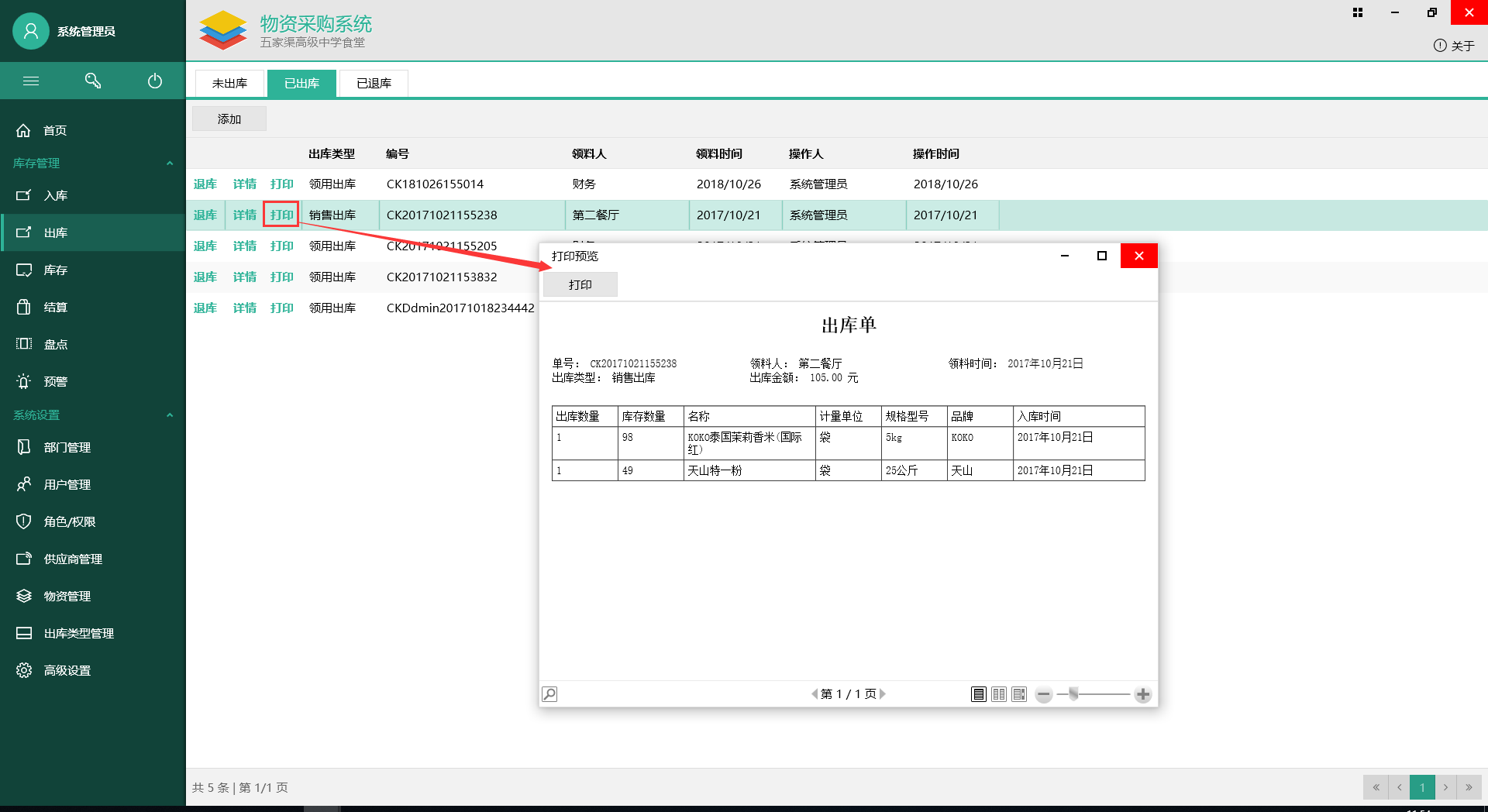Click the zoom in plus icon
1488x812 pixels.
click(x=1142, y=694)
